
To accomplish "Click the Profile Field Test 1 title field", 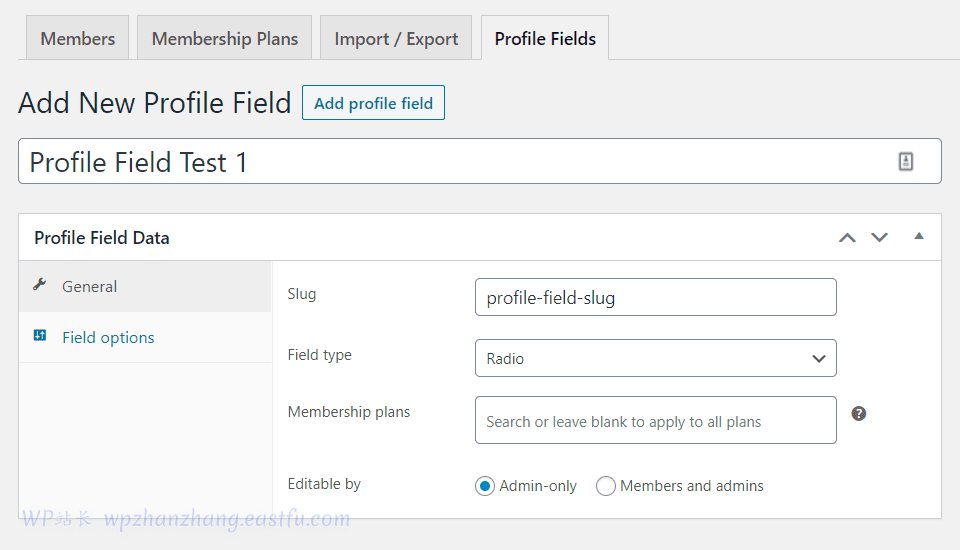I will coord(450,162).
